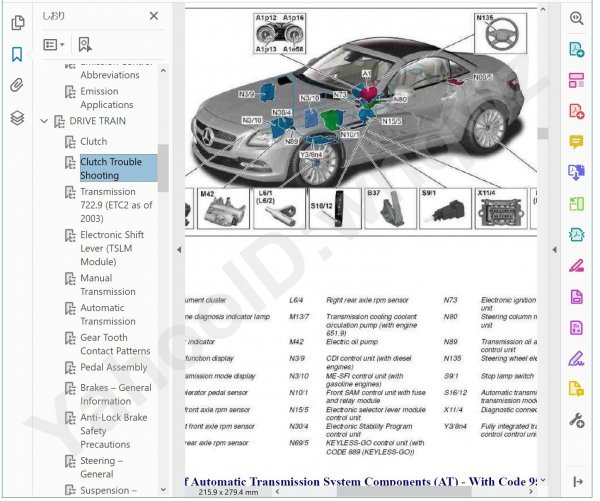
Task: Click the instrument cluster A1p12 image box
Action: 280,33
